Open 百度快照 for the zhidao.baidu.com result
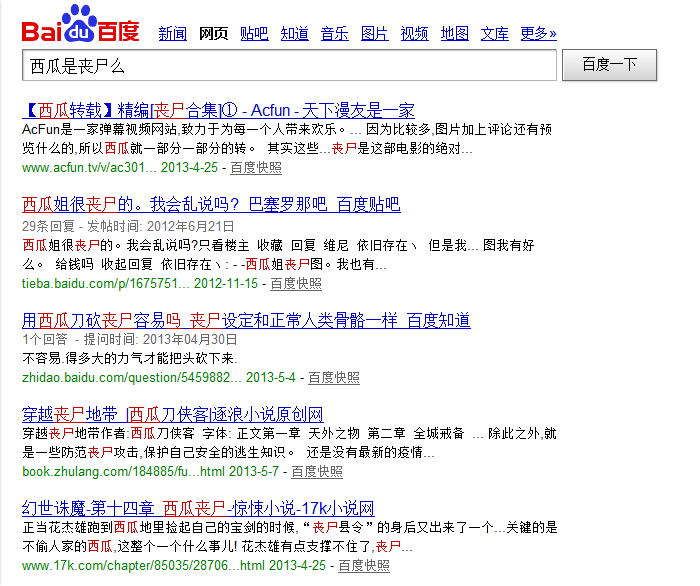700x586 pixels. [x=334, y=378]
